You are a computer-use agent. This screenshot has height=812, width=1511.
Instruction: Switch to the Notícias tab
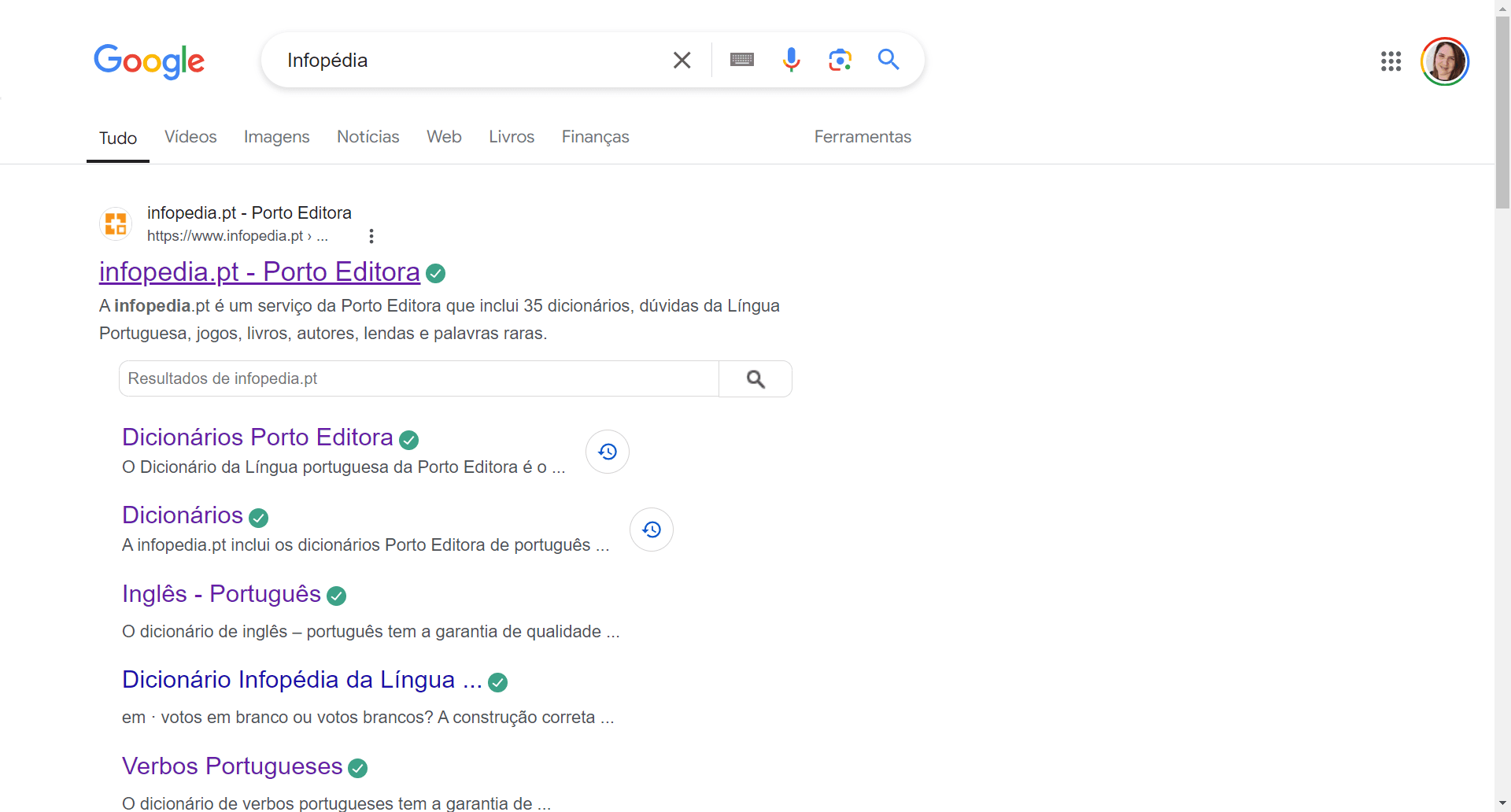(368, 137)
